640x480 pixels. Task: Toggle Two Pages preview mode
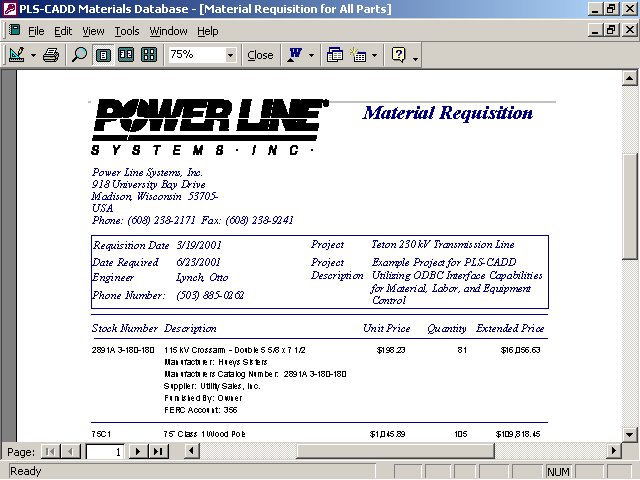(126, 55)
